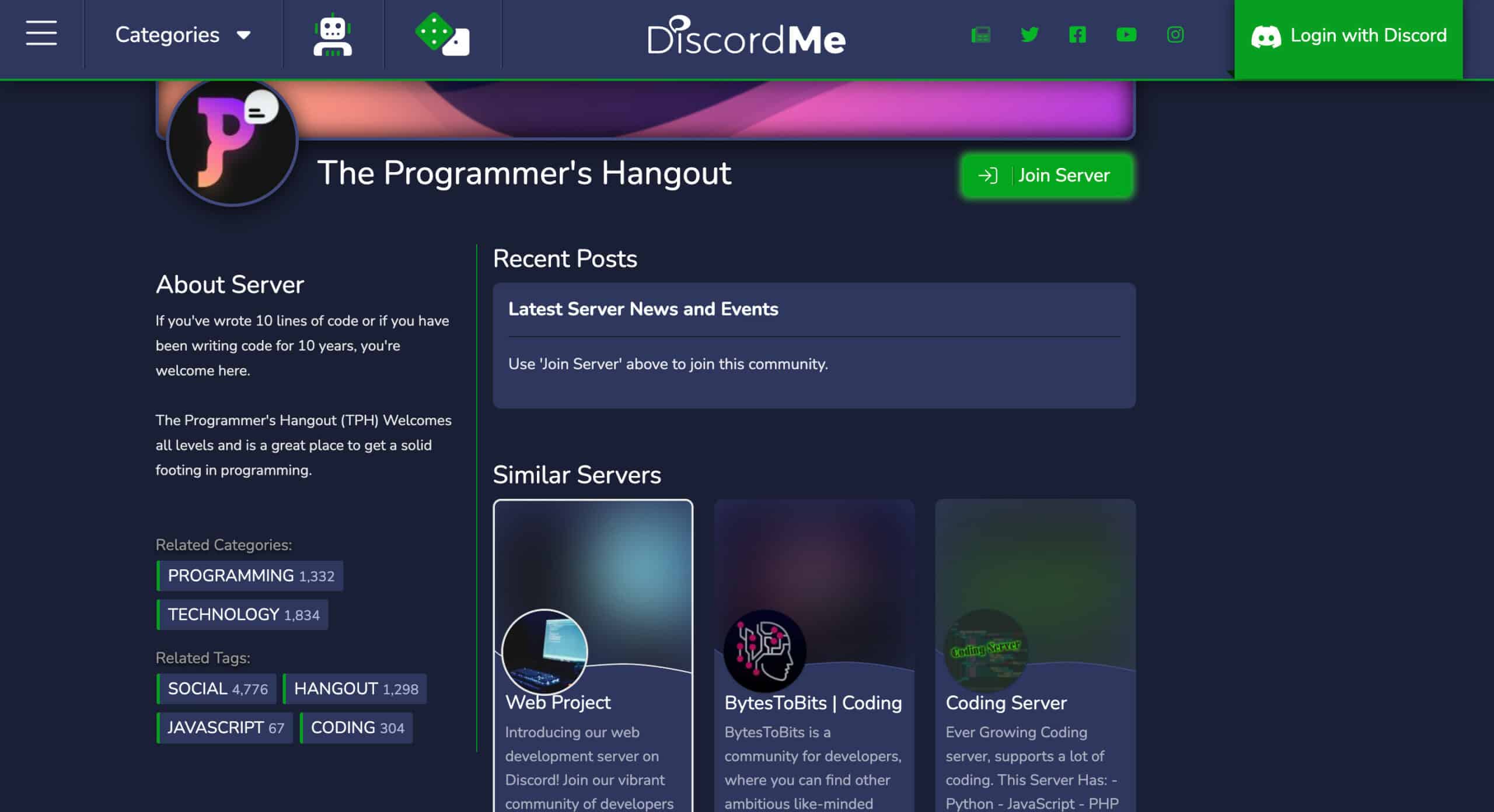Click 'Use Join Server above' message text
This screenshot has height=812, width=1494.
(668, 364)
